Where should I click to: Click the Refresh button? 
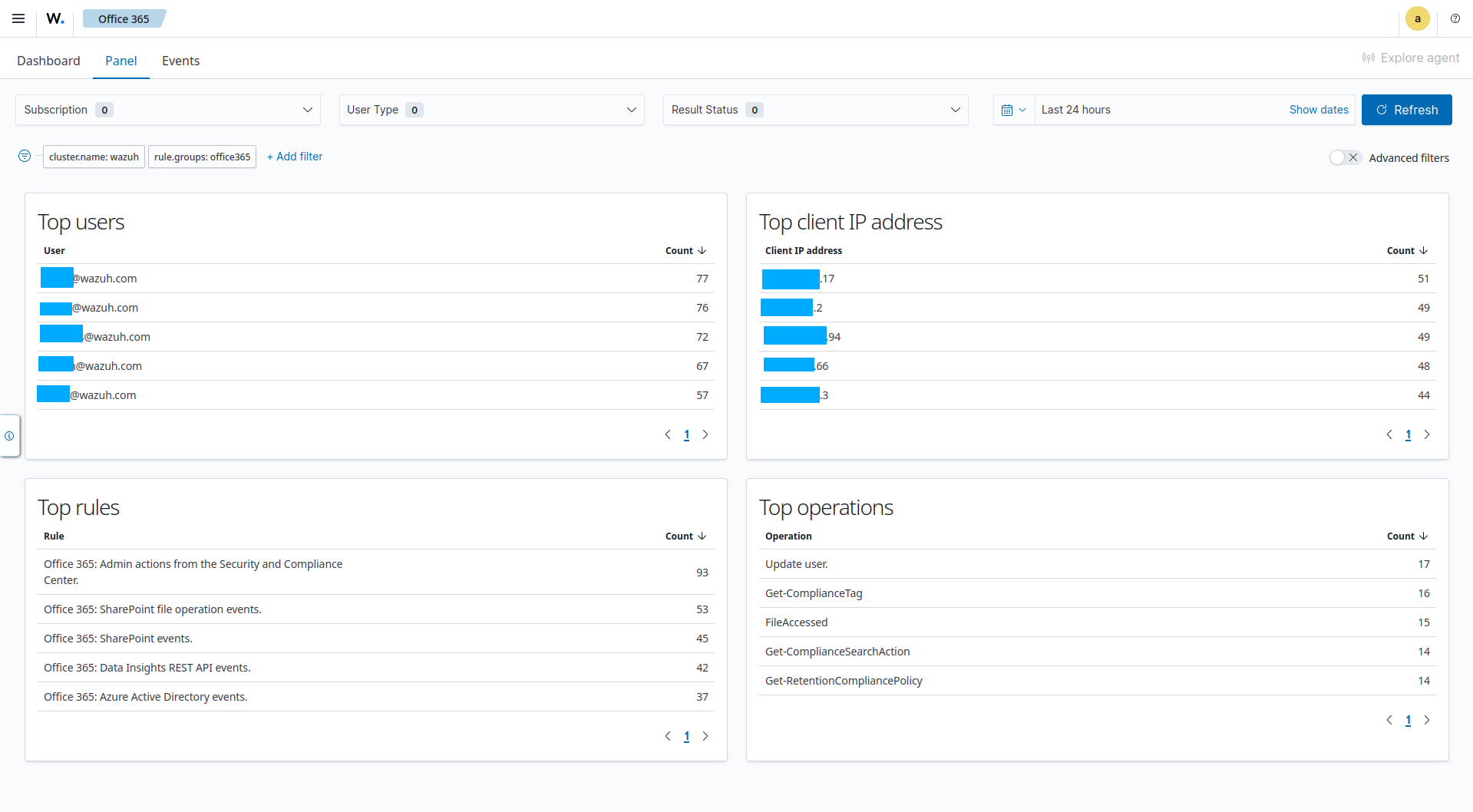click(x=1406, y=110)
